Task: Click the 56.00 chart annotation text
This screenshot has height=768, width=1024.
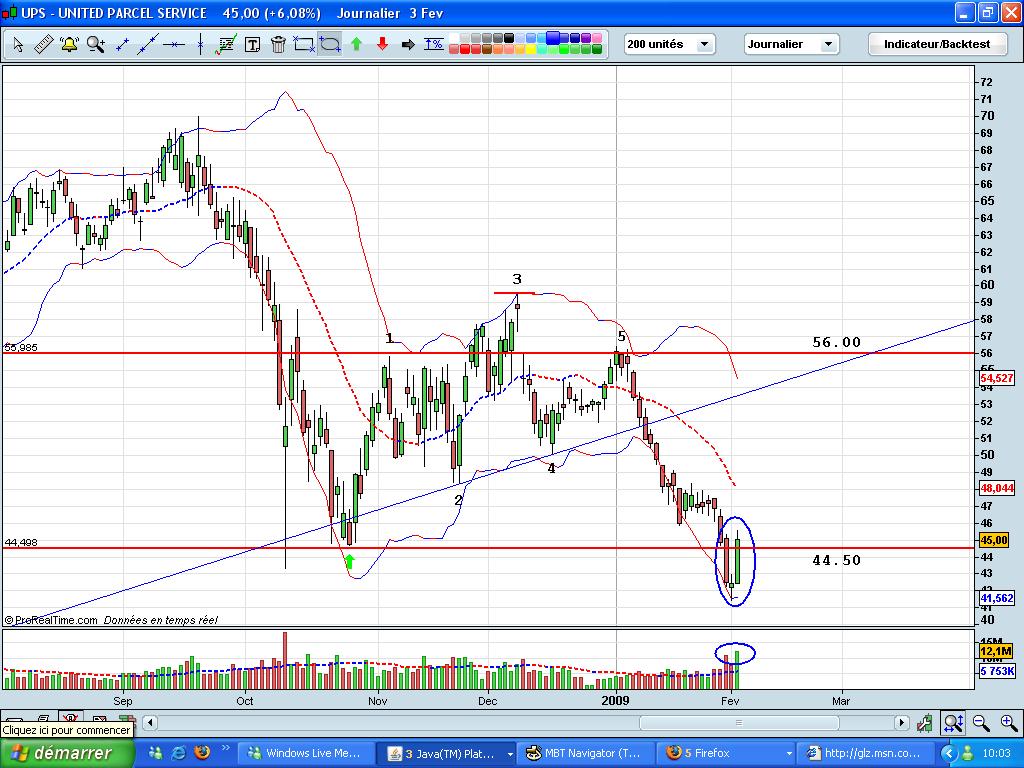Action: [837, 342]
